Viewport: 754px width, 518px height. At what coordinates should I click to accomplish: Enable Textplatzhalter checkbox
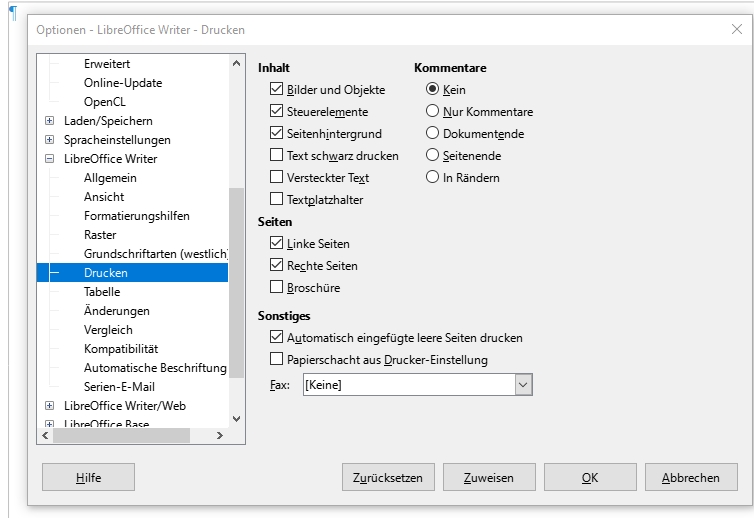pyautogui.click(x=276, y=199)
